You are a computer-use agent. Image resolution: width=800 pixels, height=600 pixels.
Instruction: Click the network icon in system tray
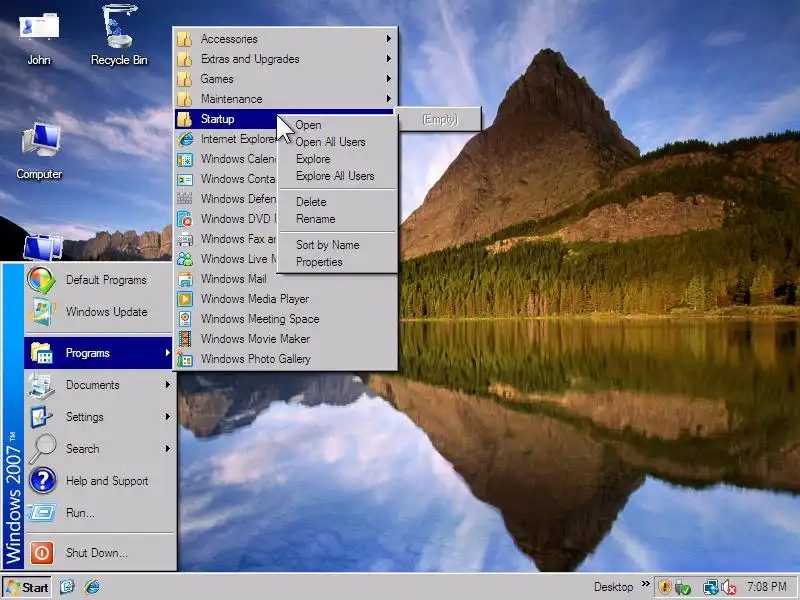click(710, 587)
